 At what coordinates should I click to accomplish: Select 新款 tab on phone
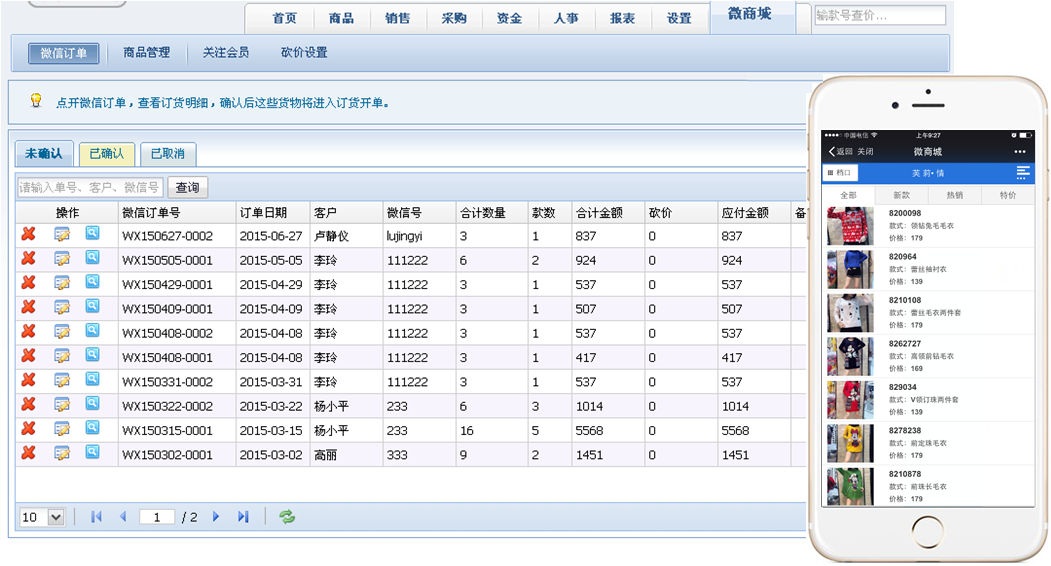pyautogui.click(x=902, y=195)
